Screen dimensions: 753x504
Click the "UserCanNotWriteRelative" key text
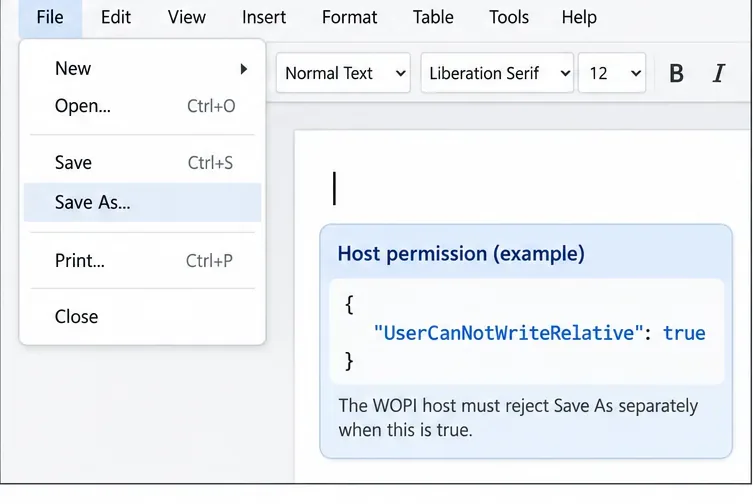(508, 333)
